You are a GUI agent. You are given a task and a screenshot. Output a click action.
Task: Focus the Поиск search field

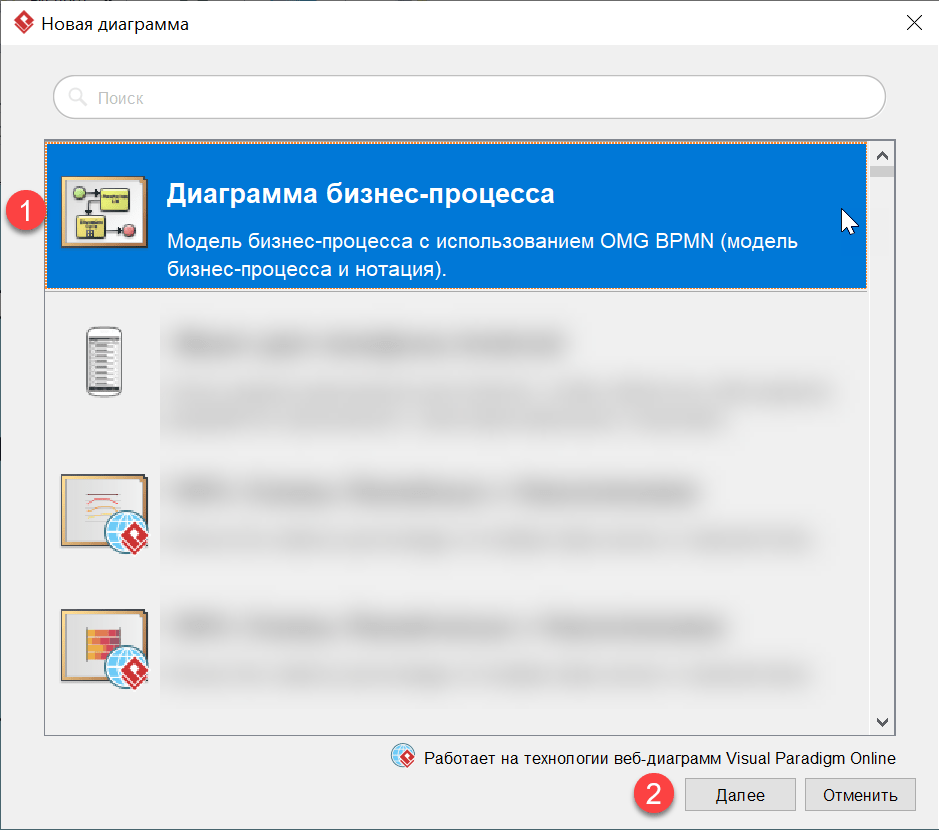[480, 98]
